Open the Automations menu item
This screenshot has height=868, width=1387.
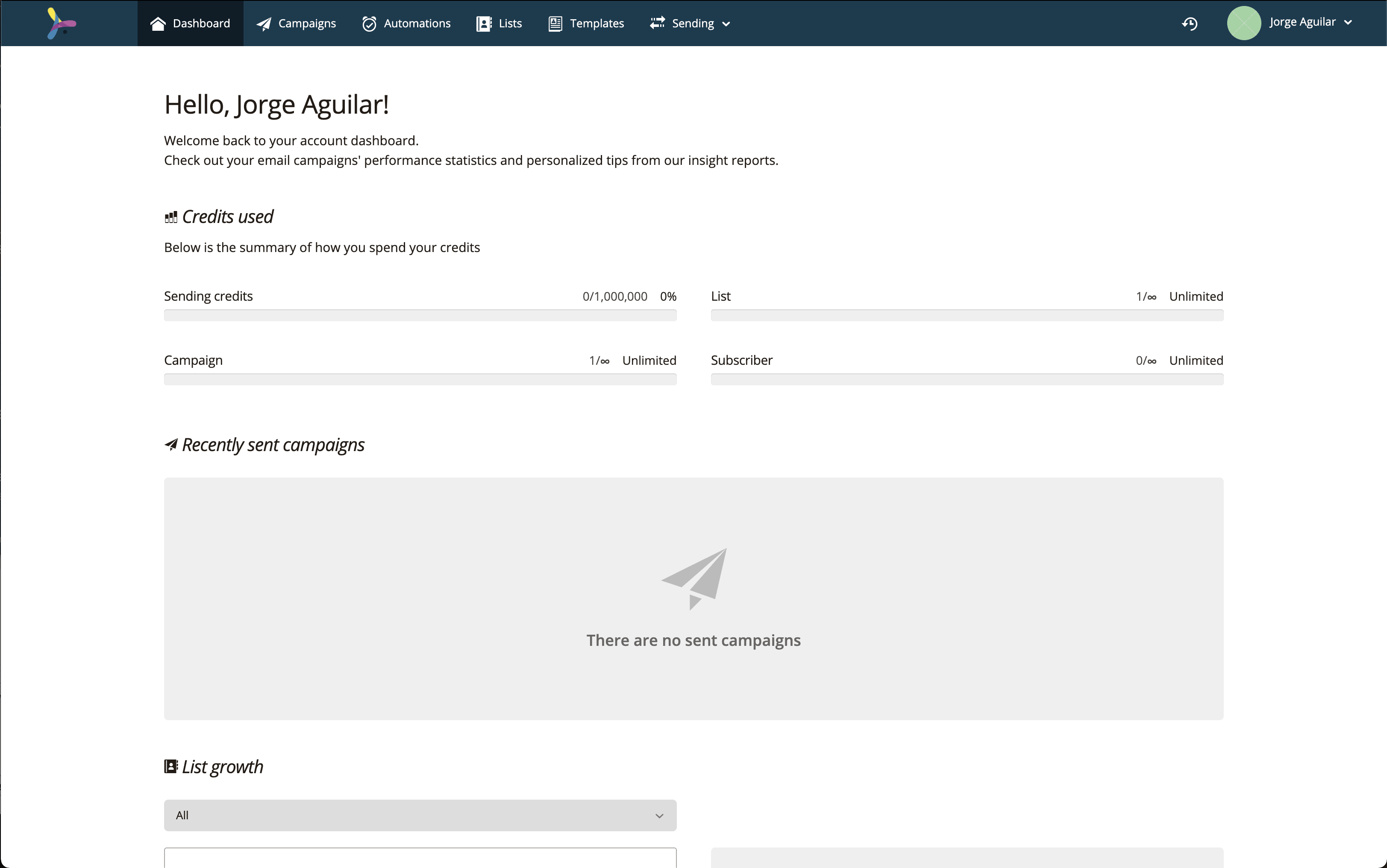coord(406,23)
